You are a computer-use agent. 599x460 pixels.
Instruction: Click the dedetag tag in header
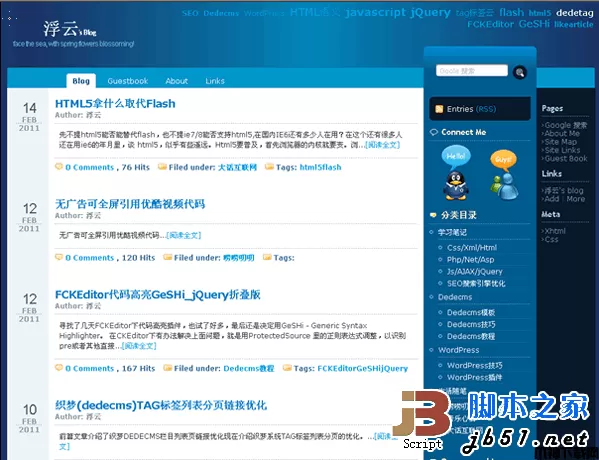(x=575, y=13)
